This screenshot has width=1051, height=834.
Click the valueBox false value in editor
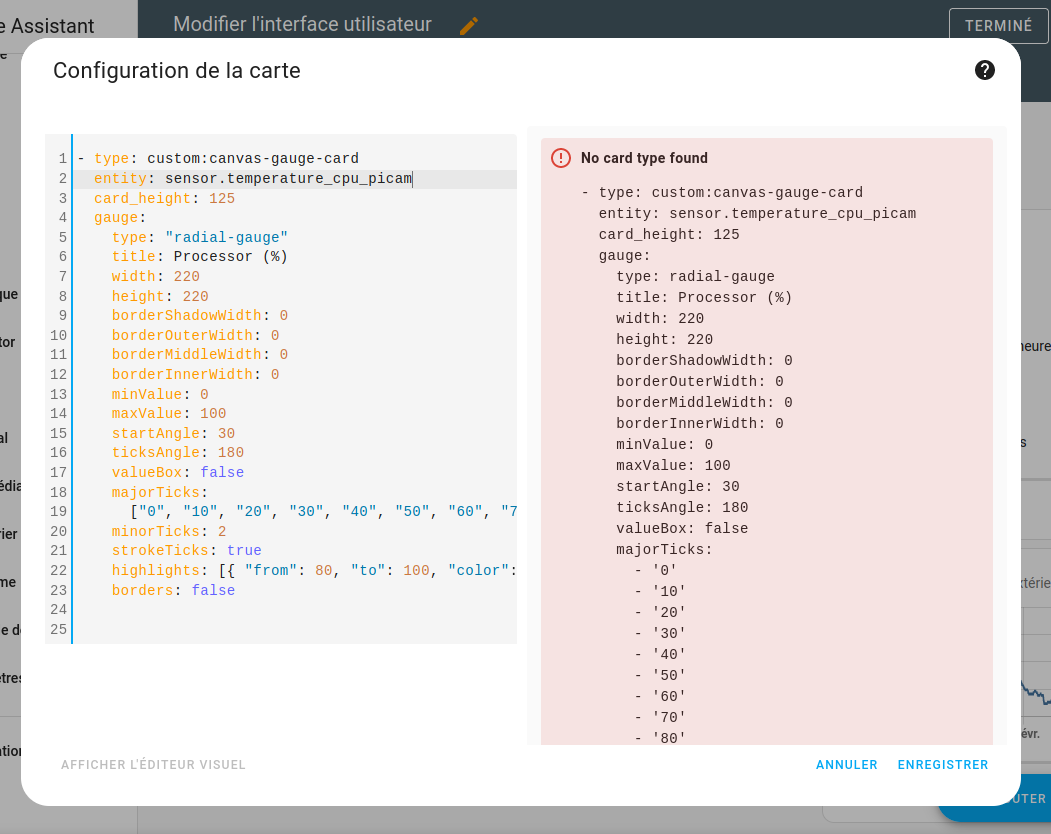pyautogui.click(x=222, y=472)
